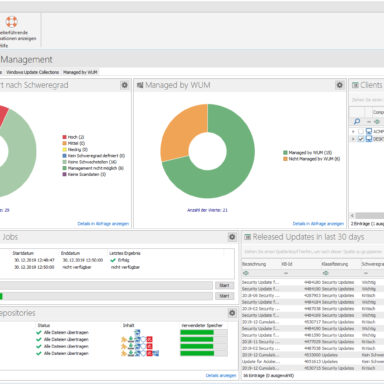
Task: Click Letztes Ergebnis column header in Jobs
Action: tap(125, 253)
